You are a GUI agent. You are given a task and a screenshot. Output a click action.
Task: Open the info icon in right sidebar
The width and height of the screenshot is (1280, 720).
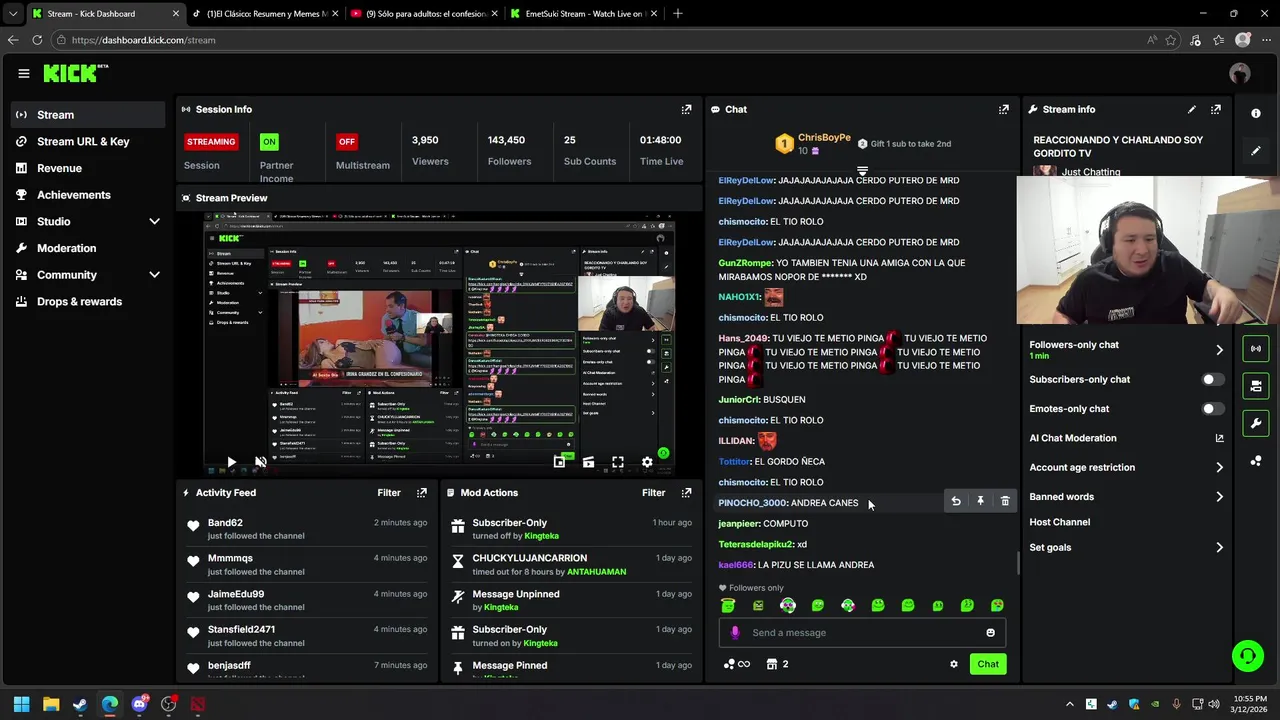(1256, 113)
